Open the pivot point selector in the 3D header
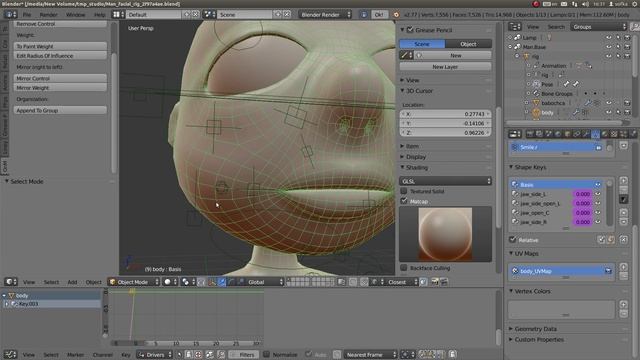 (x=188, y=282)
